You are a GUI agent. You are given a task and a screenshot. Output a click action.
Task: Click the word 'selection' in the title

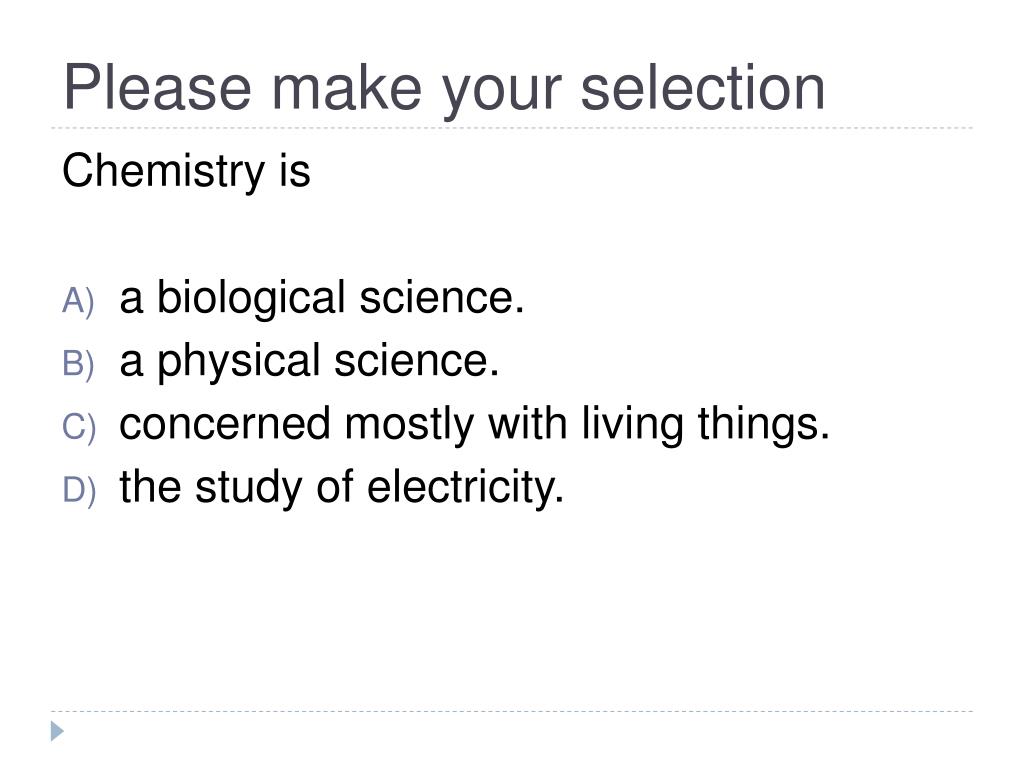703,88
